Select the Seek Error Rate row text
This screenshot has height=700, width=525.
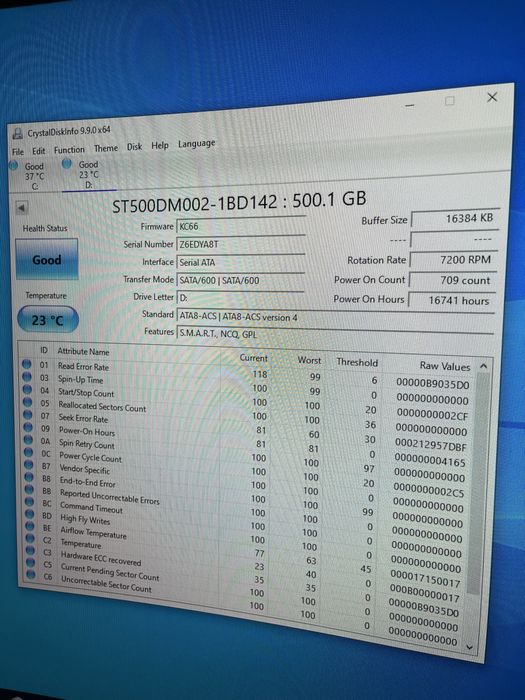83,418
